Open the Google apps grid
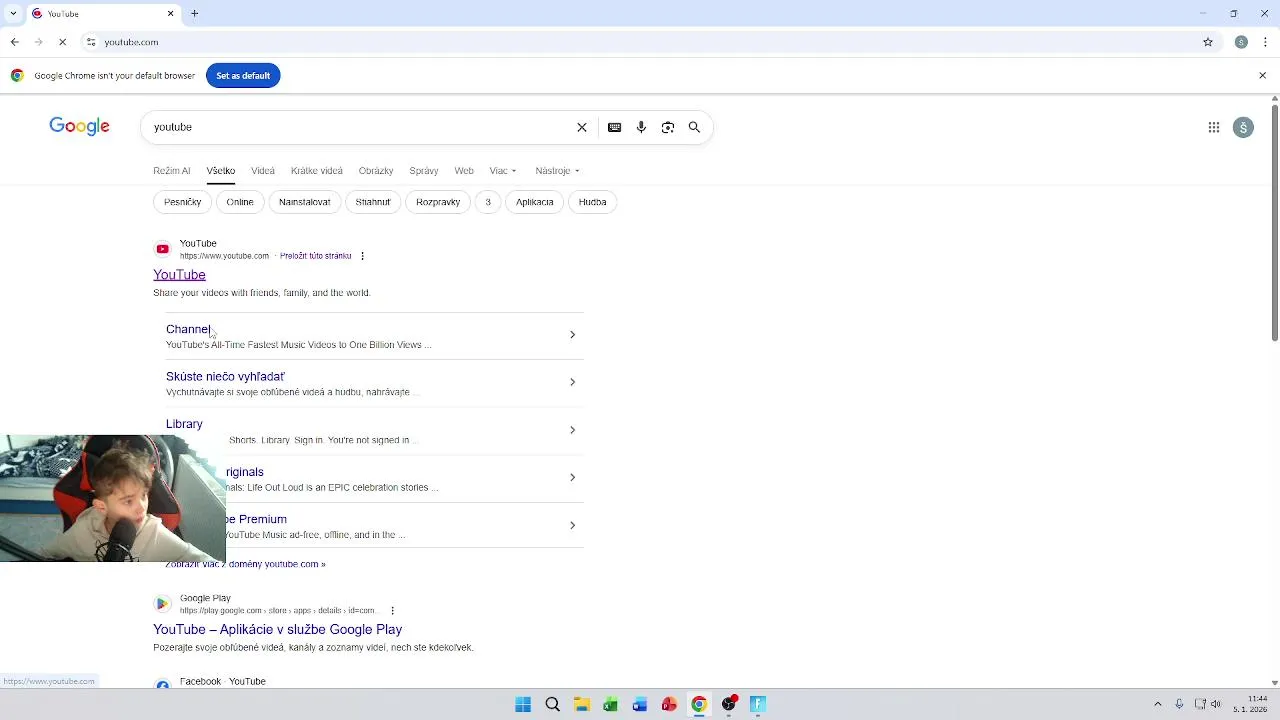This screenshot has width=1280, height=720. pyautogui.click(x=1214, y=127)
